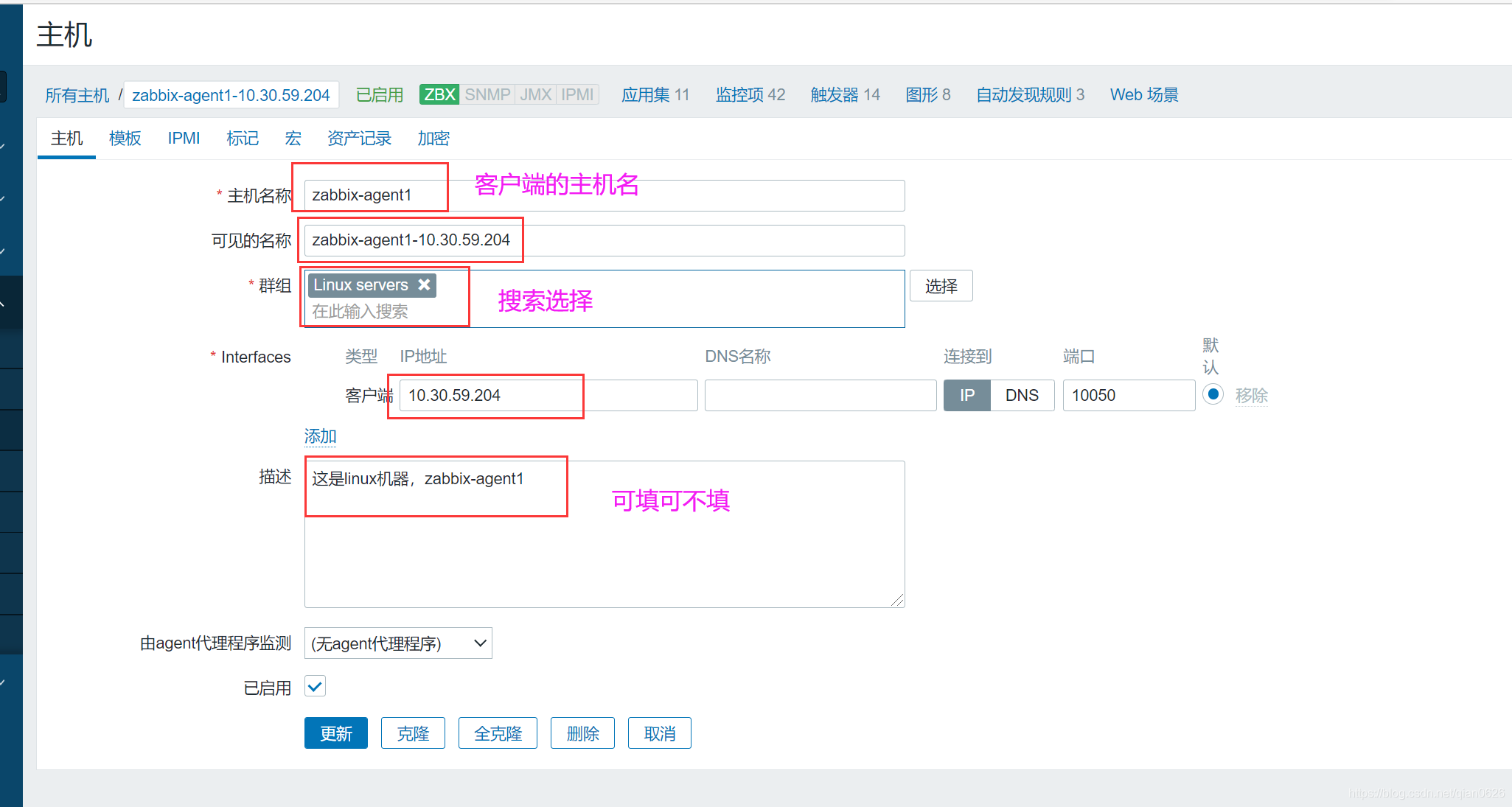Open the 模板 templates tab
This screenshot has height=807, width=1512.
(125, 139)
